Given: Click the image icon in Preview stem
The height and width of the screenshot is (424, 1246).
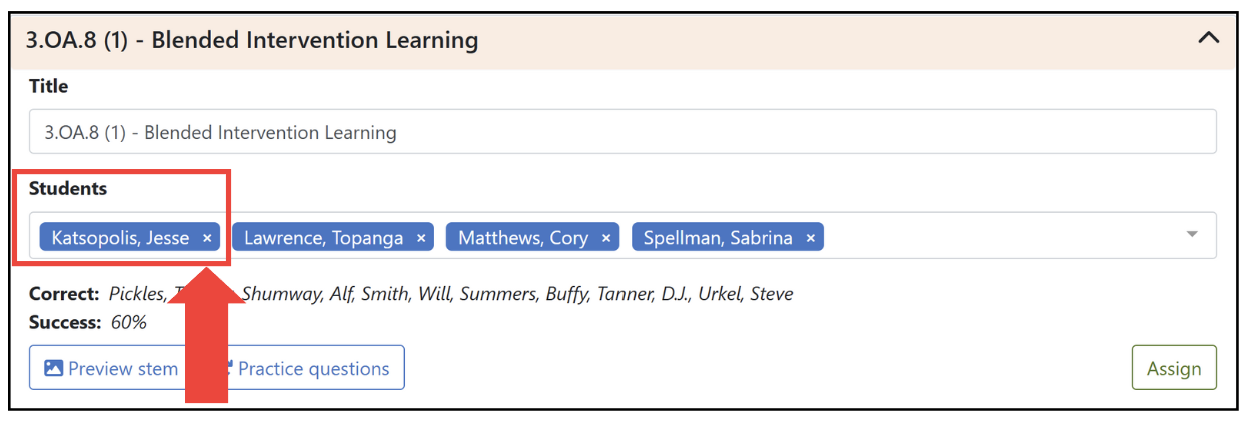Looking at the screenshot, I should click(54, 368).
